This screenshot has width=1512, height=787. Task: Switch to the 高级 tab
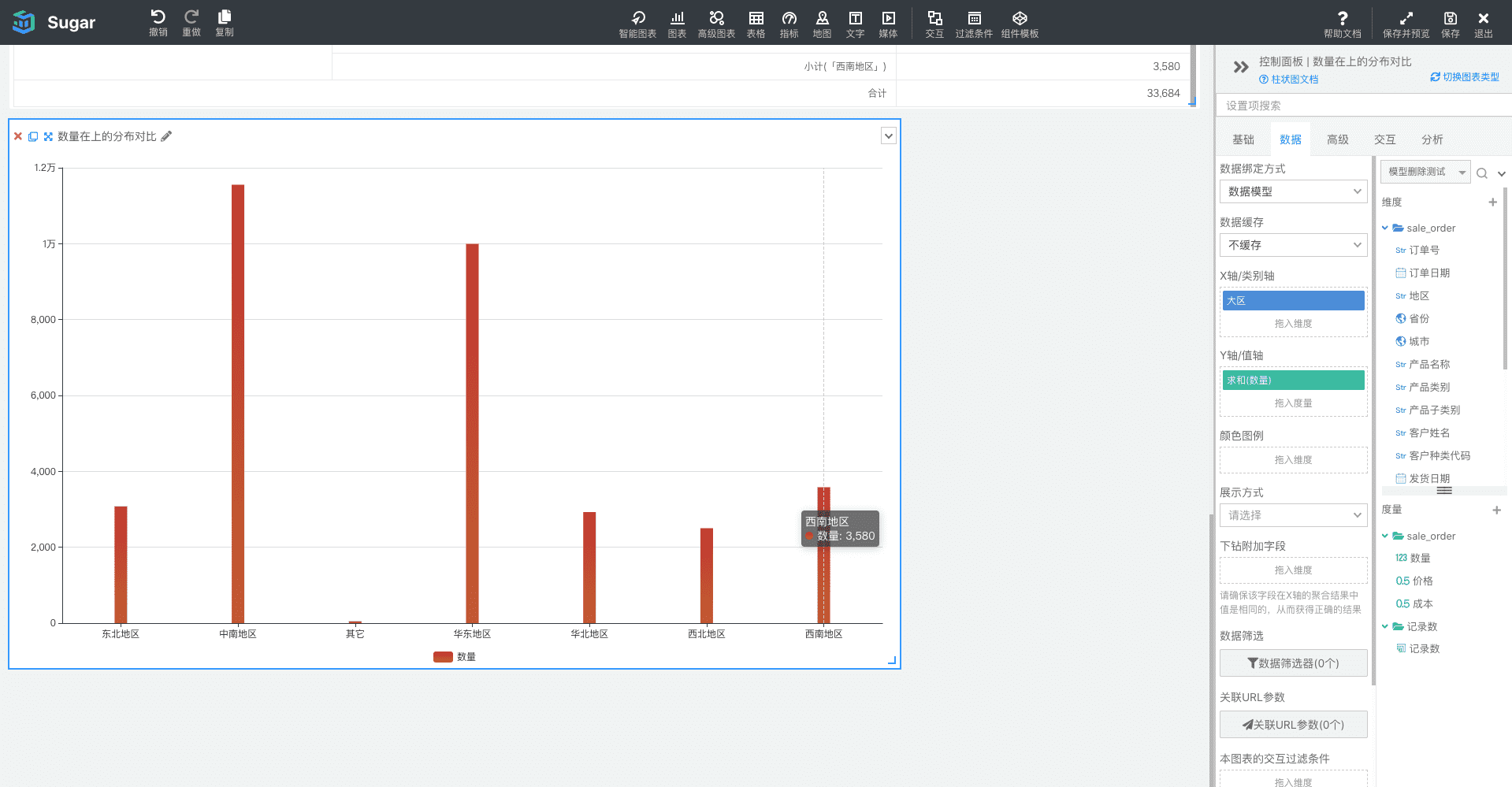click(x=1338, y=139)
